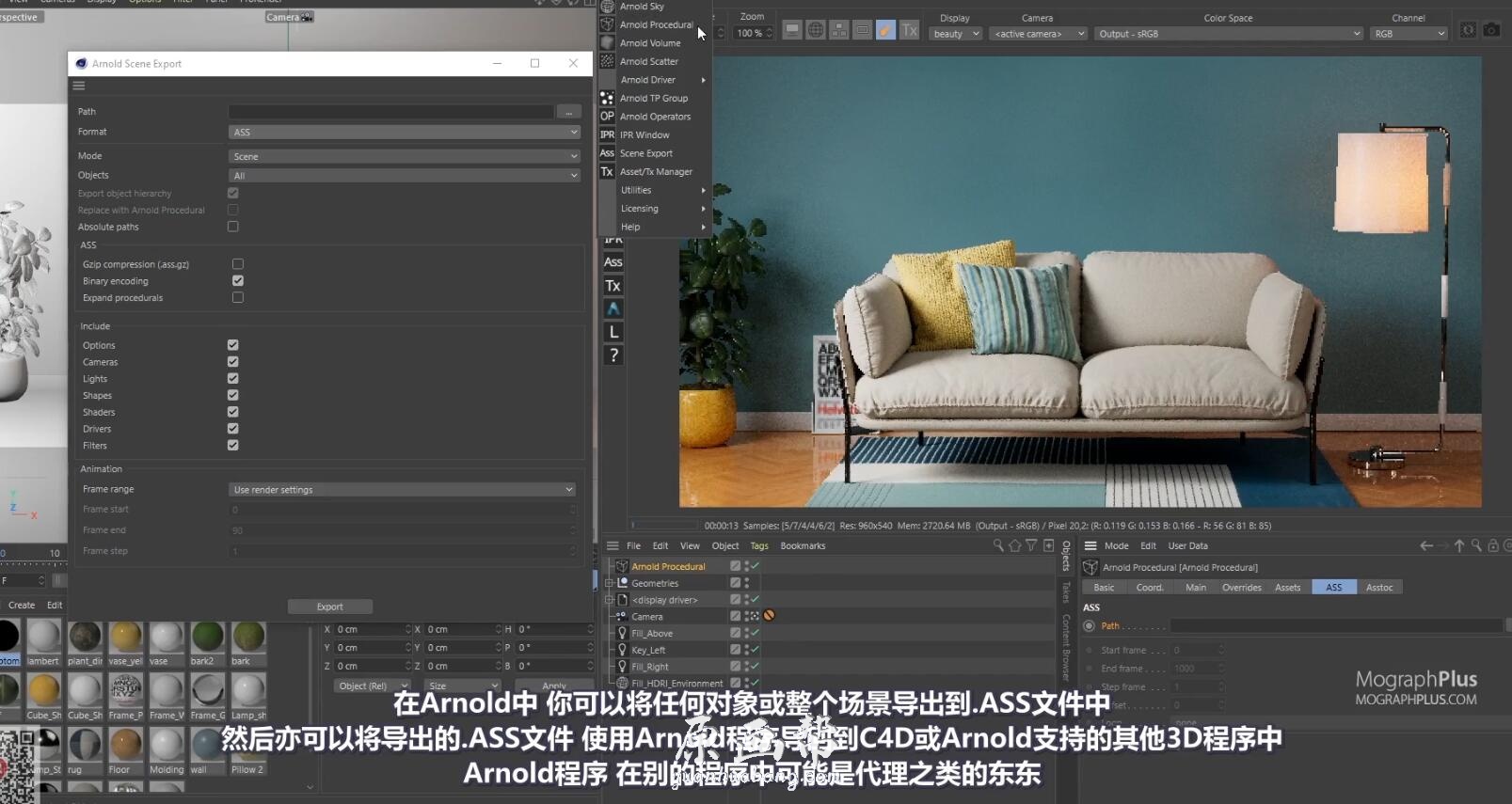The width and height of the screenshot is (1512, 804).
Task: Enable the Expand procedurals checkbox
Action: click(x=238, y=297)
